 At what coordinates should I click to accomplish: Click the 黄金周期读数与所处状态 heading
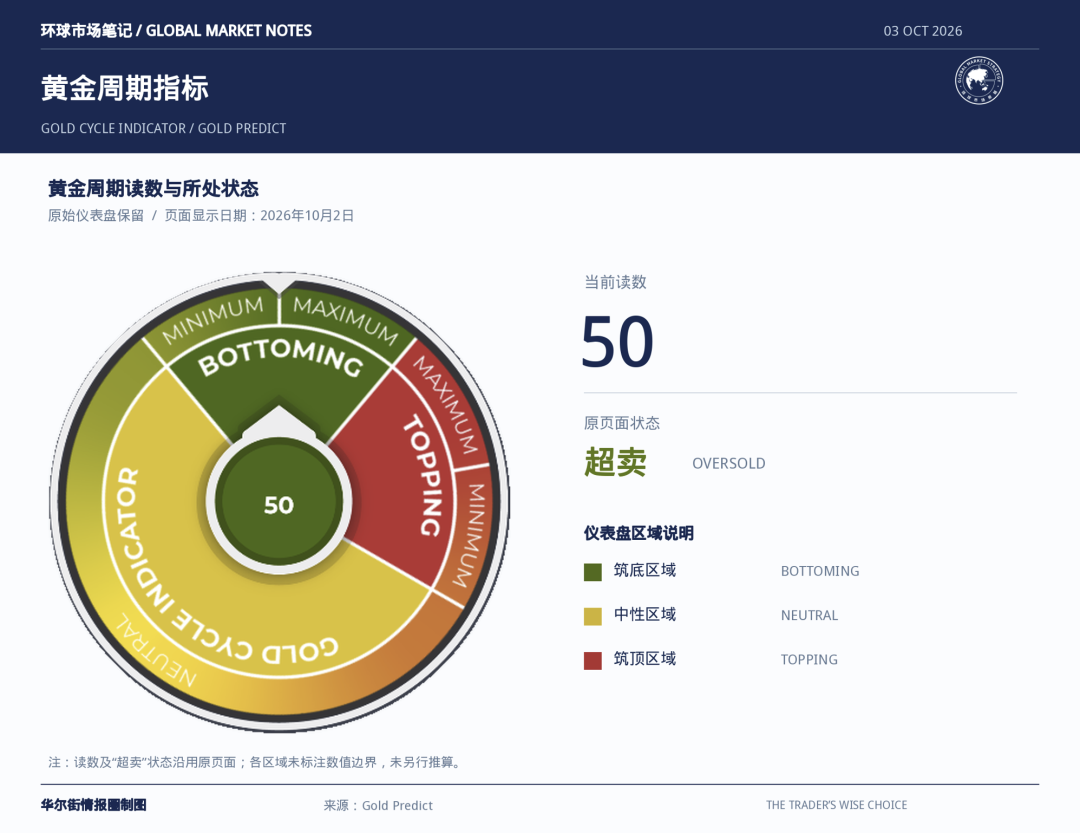153,188
